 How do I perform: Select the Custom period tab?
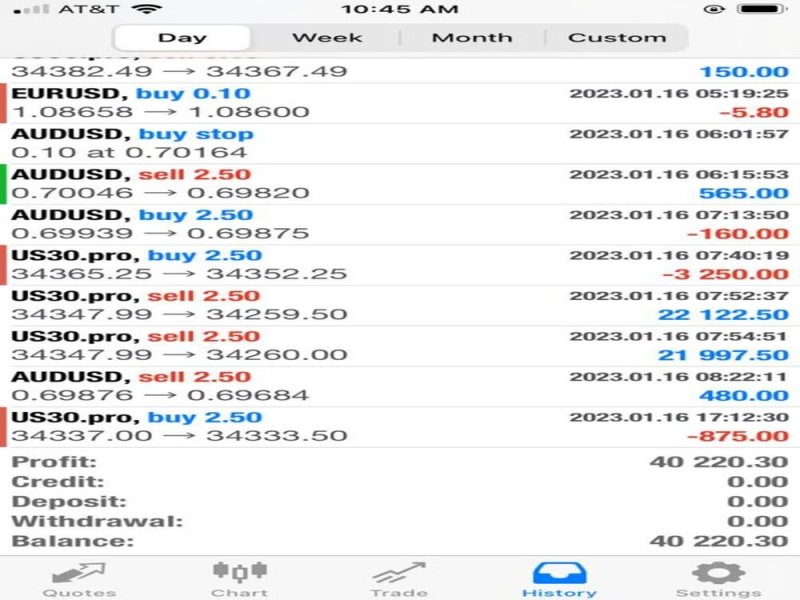coord(617,38)
